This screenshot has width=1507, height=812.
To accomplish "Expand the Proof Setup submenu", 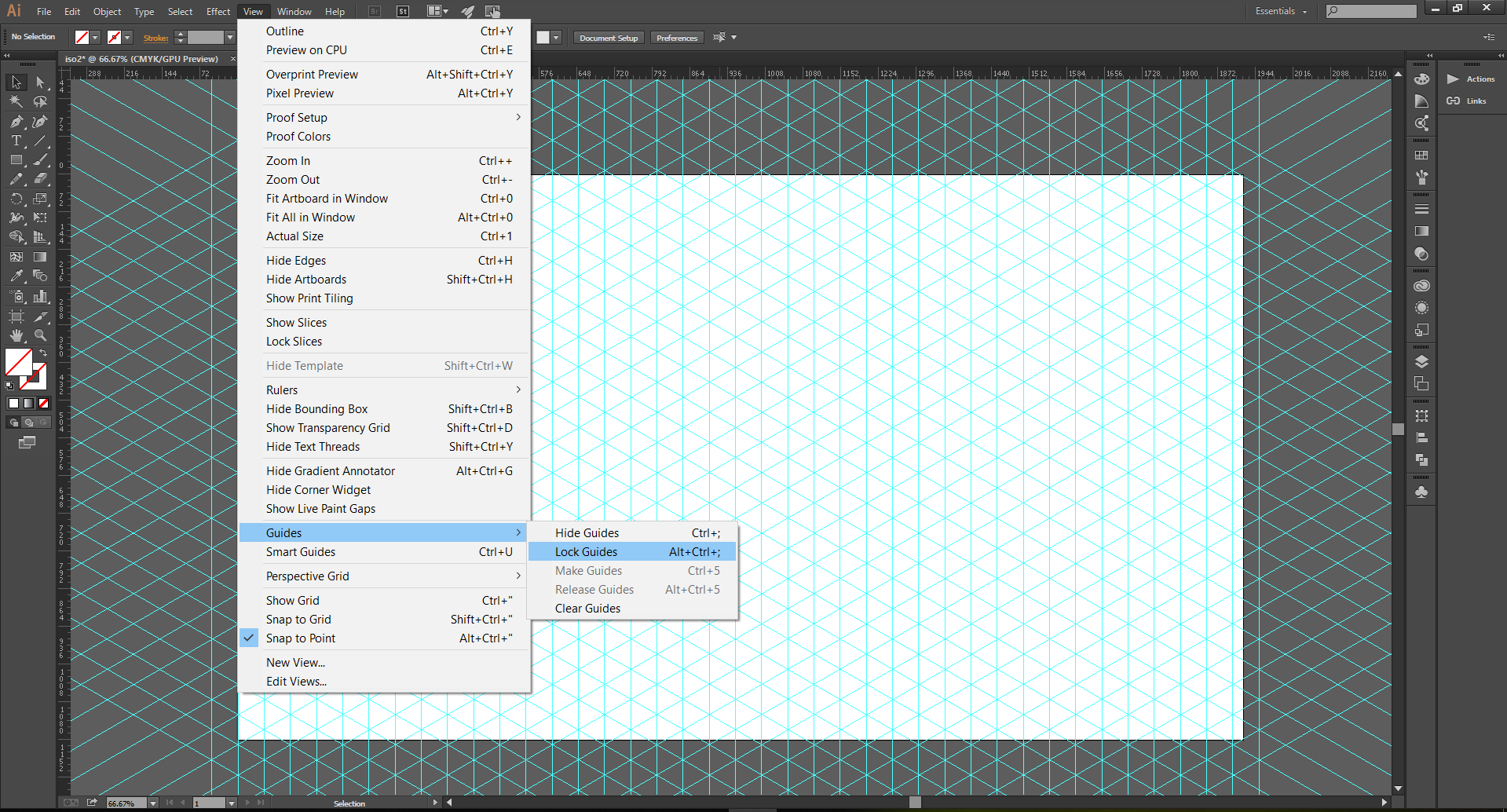I will [x=384, y=118].
